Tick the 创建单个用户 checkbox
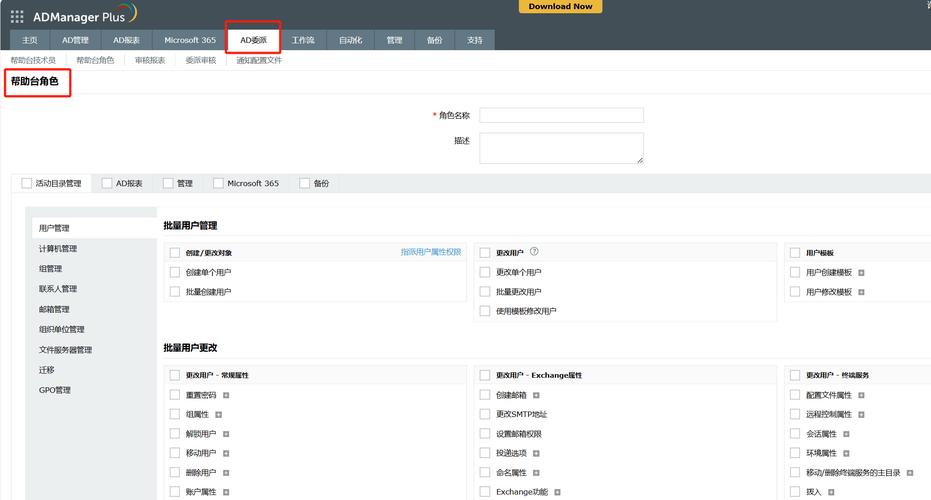 click(x=175, y=272)
